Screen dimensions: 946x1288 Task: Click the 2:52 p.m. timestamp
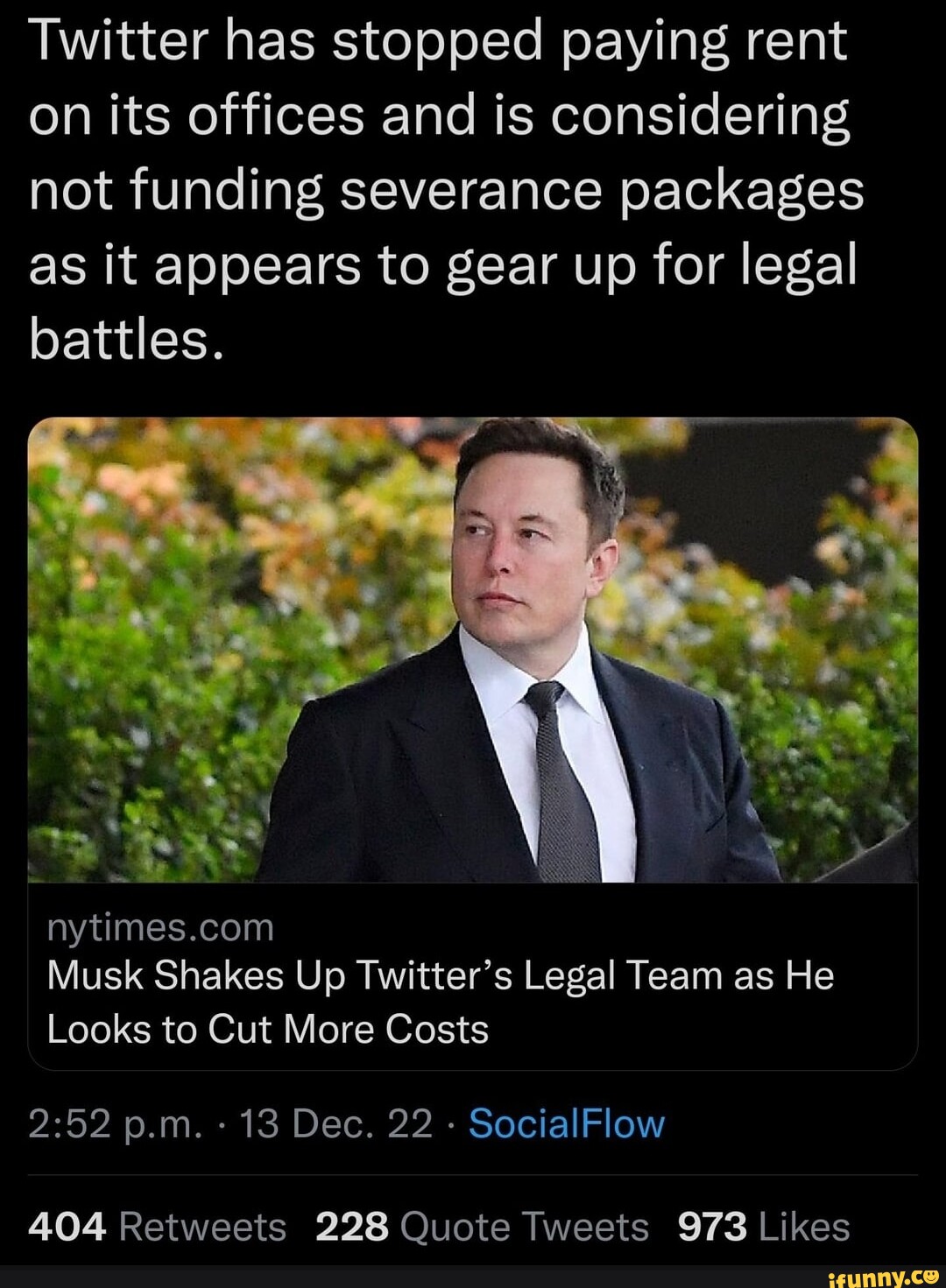coord(115,1123)
